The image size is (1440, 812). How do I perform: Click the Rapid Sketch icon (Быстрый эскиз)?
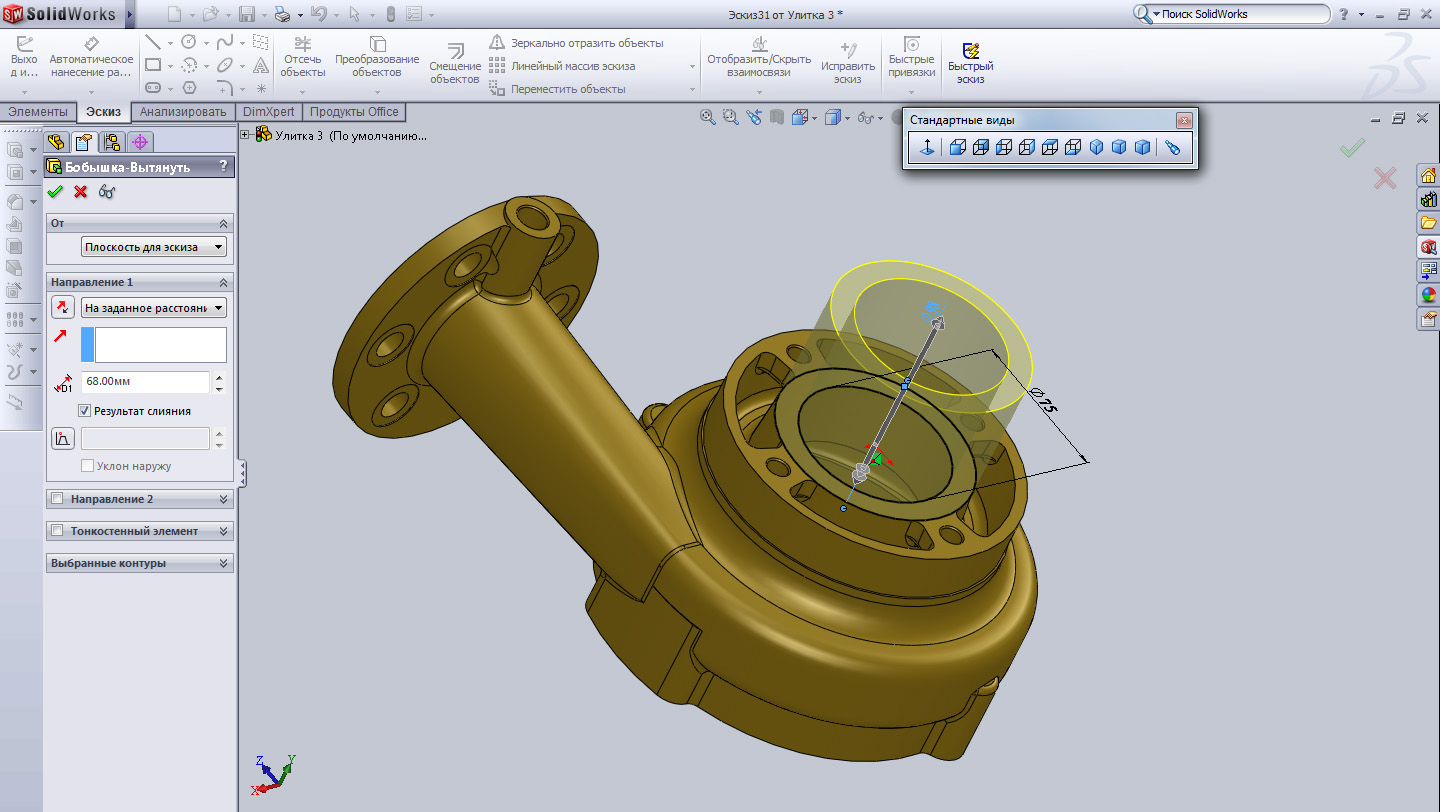tap(970, 52)
